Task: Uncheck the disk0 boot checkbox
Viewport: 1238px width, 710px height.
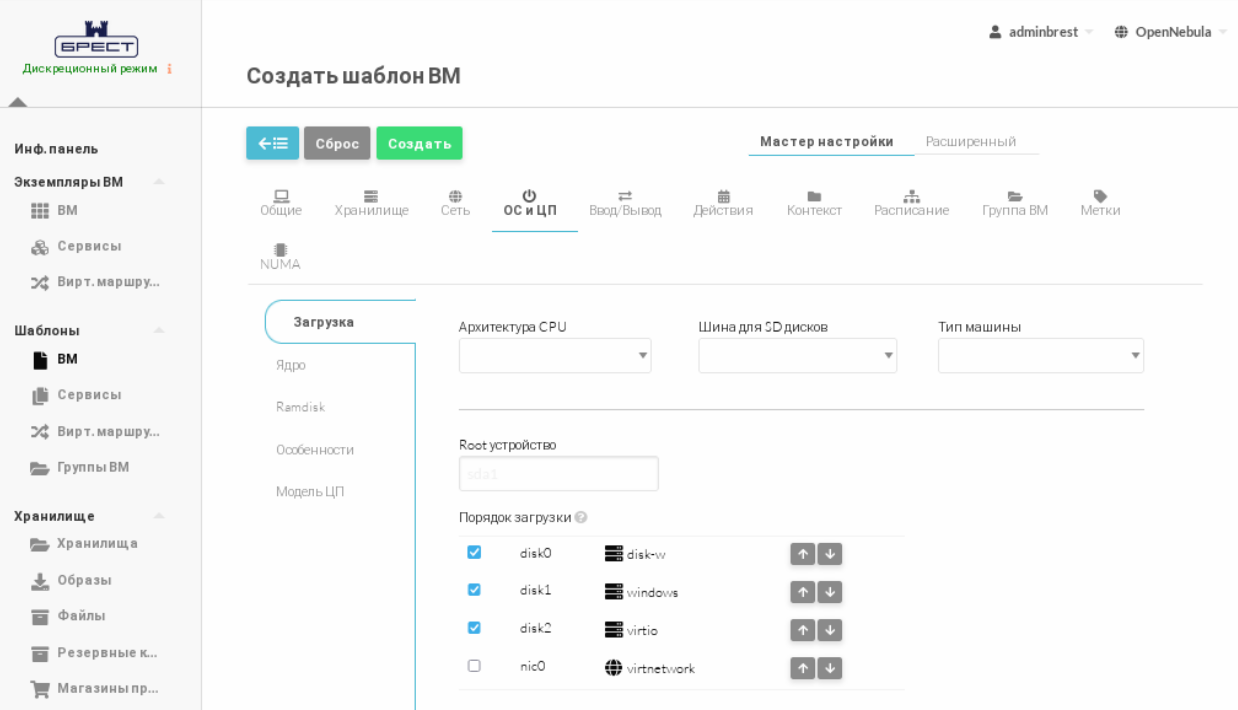Action: [x=474, y=552]
